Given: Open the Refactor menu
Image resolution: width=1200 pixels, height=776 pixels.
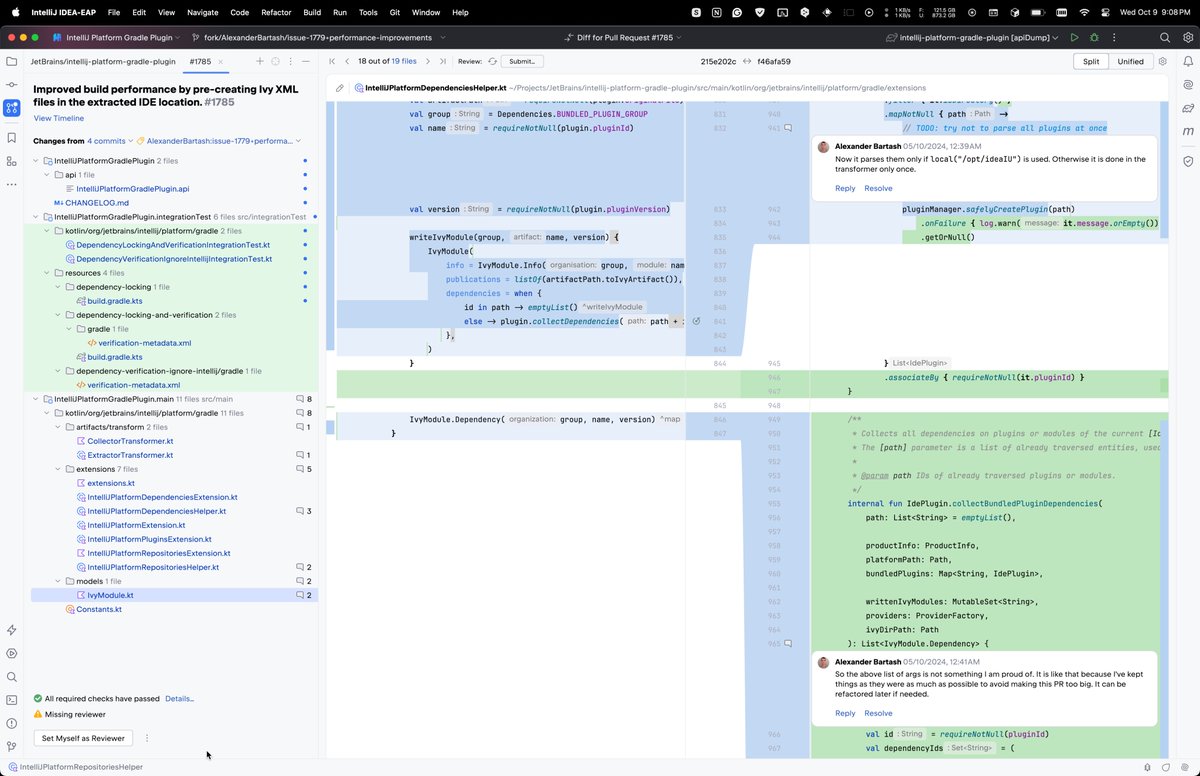Looking at the screenshot, I should [276, 12].
